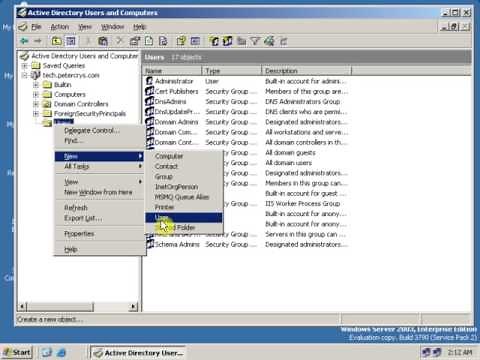The width and height of the screenshot is (480, 360).
Task: Toggle the Show/Hide Console Tree icon
Action: (71, 41)
